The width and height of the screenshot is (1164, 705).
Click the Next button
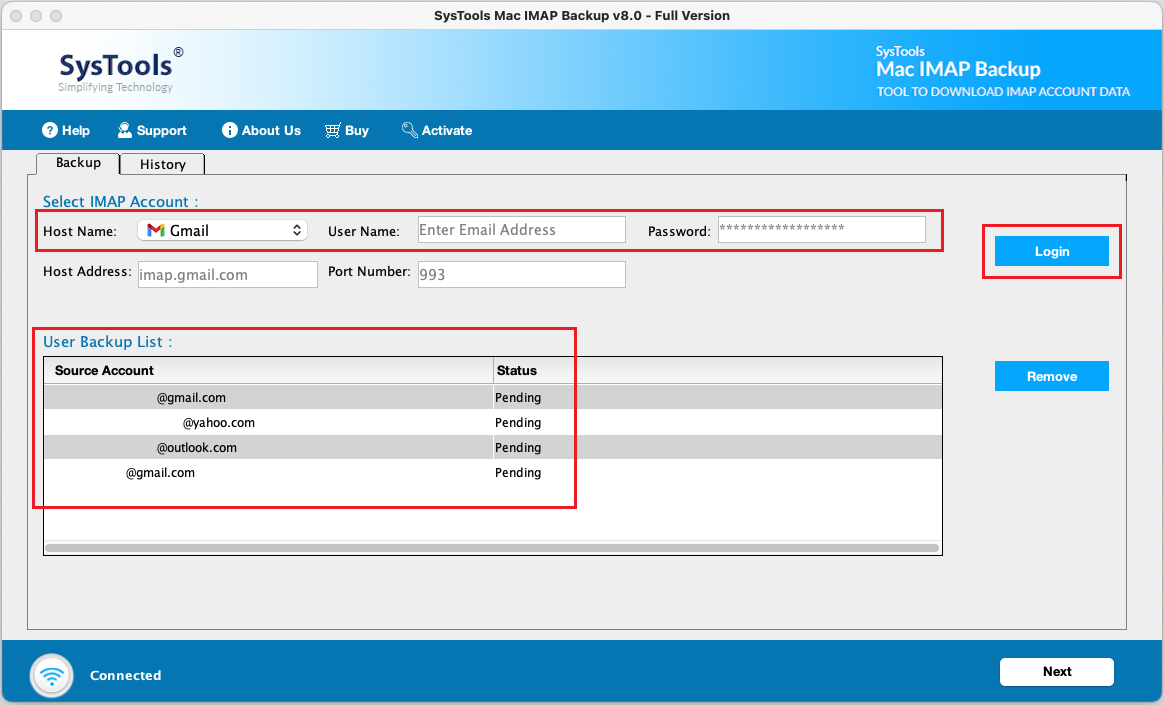1057,672
